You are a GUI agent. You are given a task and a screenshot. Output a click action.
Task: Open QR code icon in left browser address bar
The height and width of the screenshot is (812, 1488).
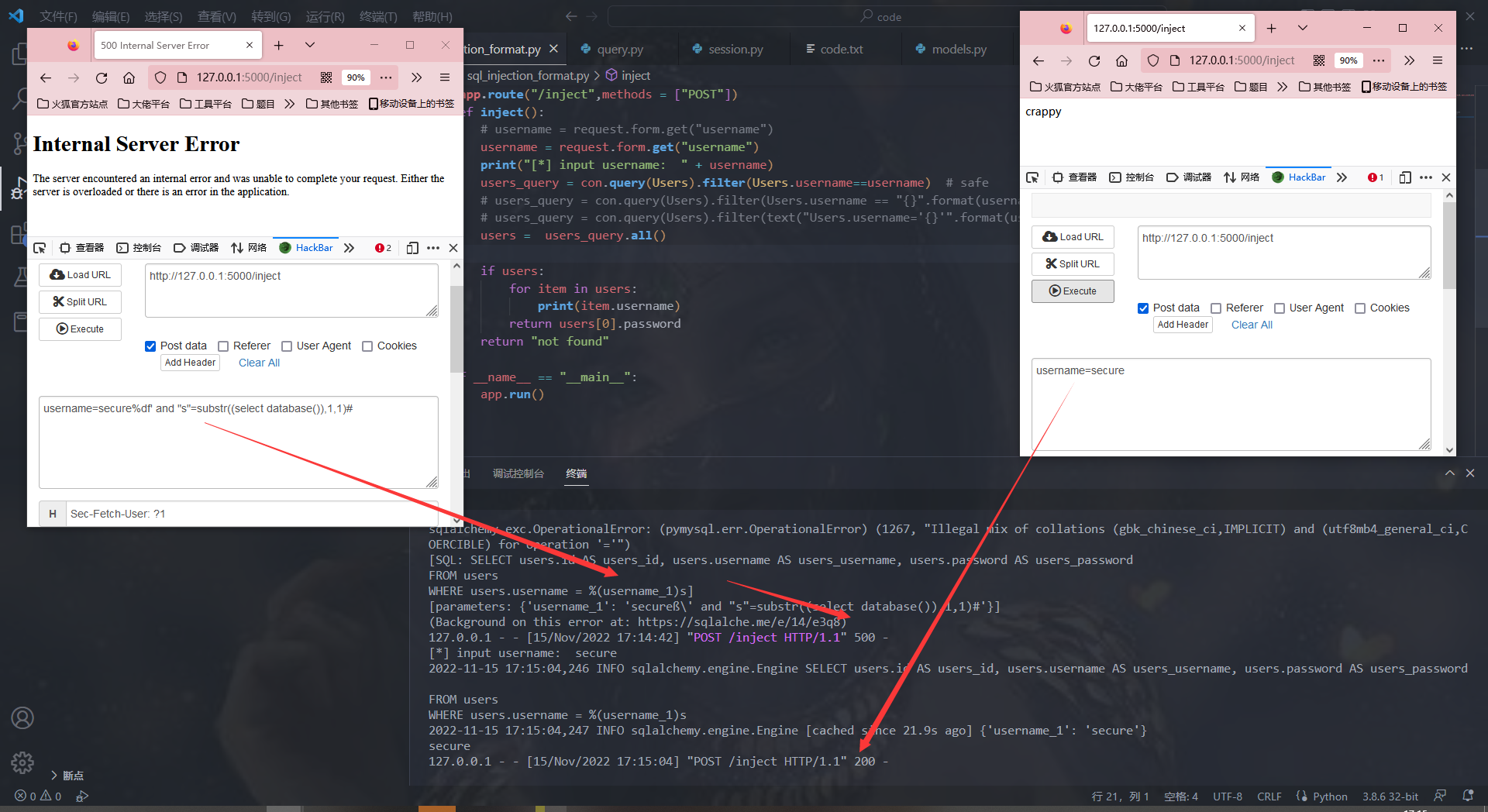[x=326, y=77]
